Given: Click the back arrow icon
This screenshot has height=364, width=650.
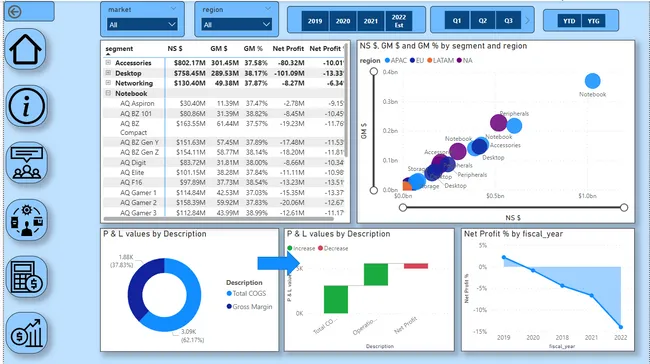Looking at the screenshot, I should (15, 12).
